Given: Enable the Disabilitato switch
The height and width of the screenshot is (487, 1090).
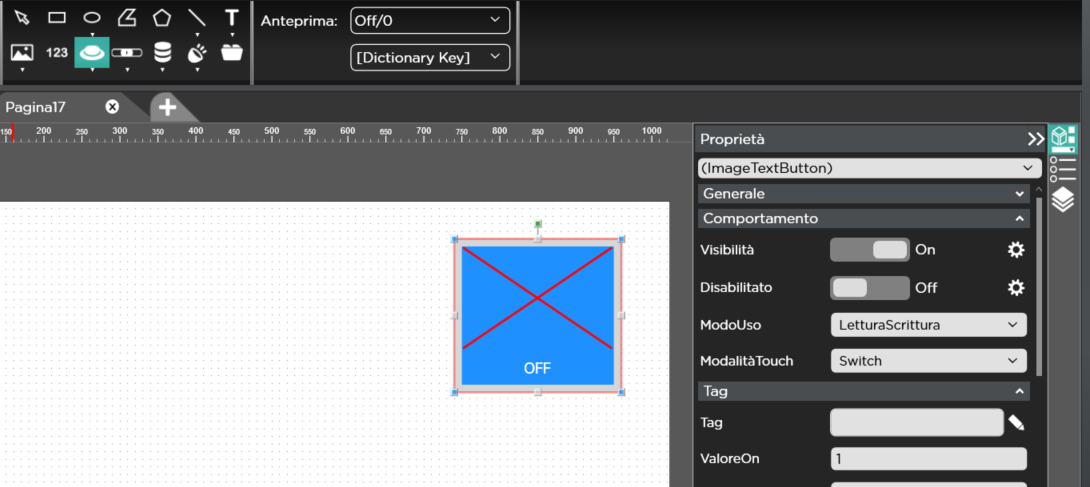Looking at the screenshot, I should (x=869, y=288).
